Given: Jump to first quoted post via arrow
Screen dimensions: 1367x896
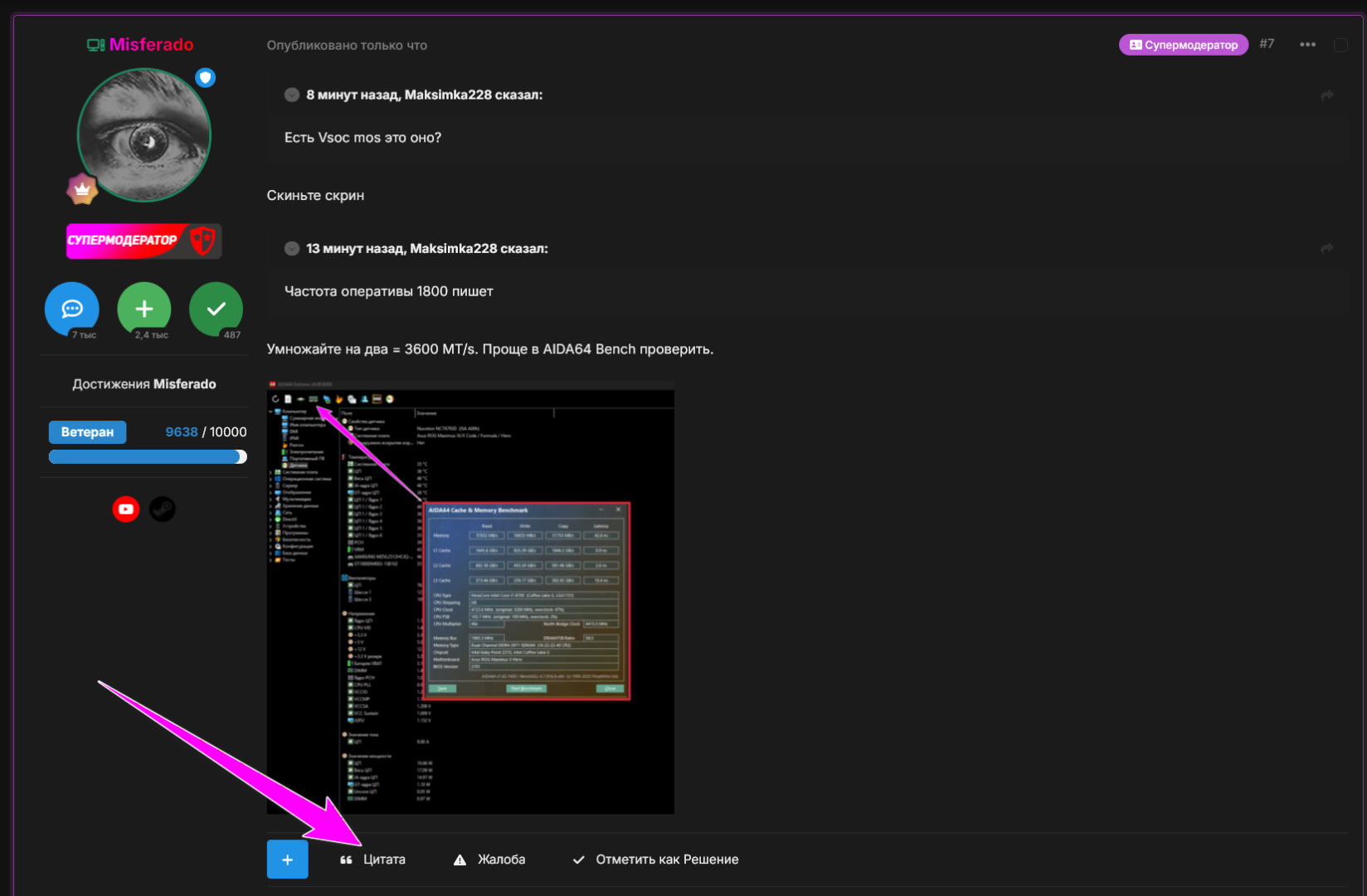Looking at the screenshot, I should [x=1327, y=95].
